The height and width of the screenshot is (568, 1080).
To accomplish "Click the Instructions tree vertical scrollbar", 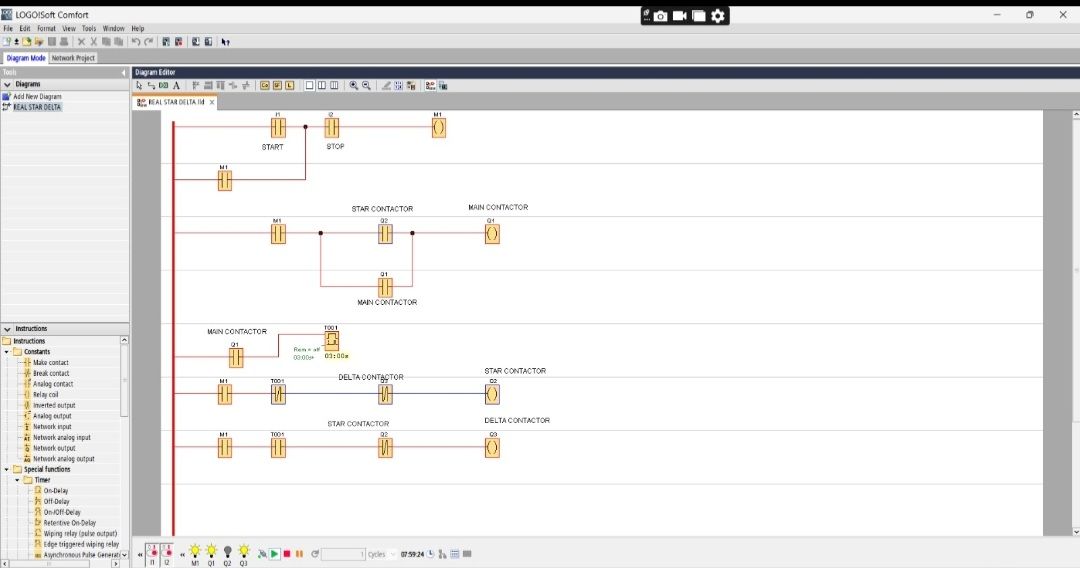I will (124, 380).
